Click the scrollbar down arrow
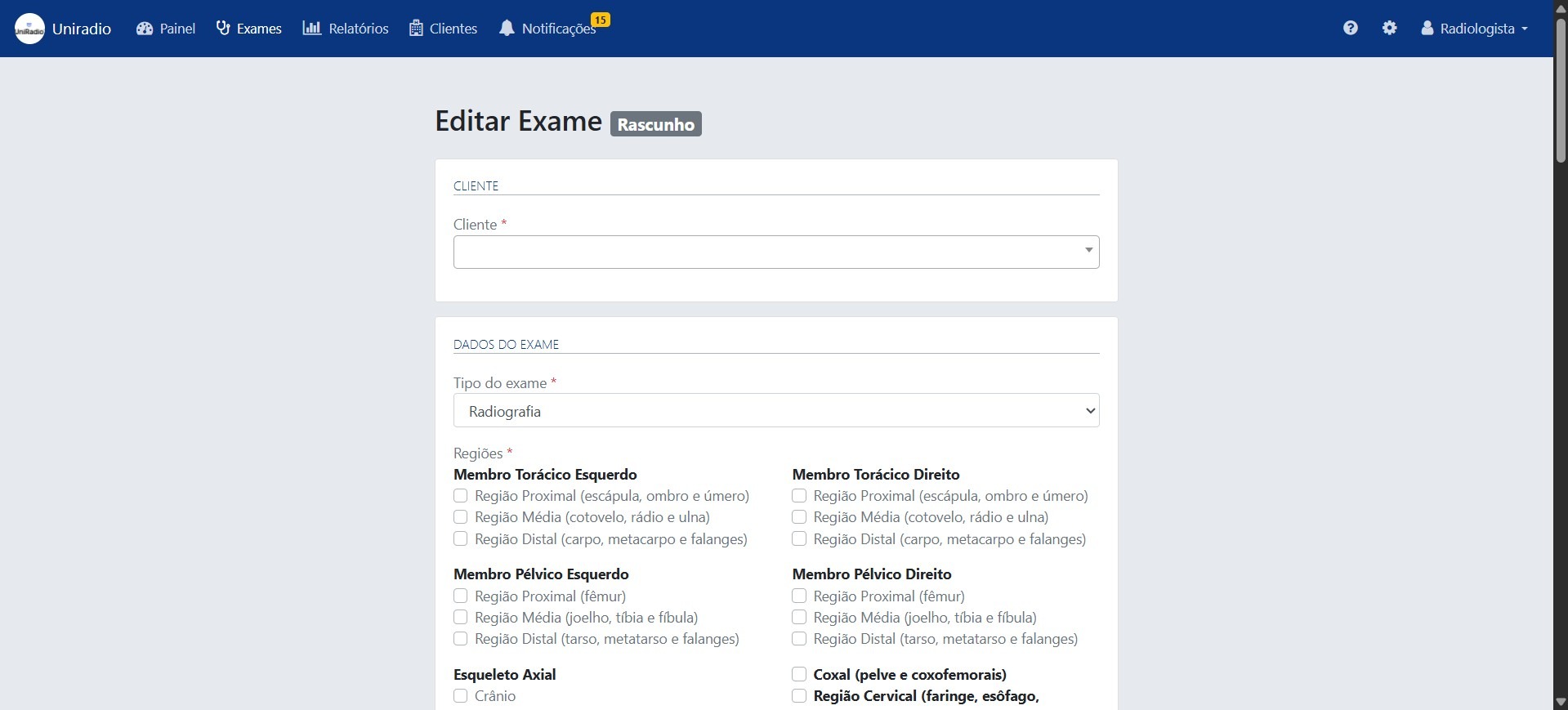The height and width of the screenshot is (710, 1568). [x=1561, y=702]
